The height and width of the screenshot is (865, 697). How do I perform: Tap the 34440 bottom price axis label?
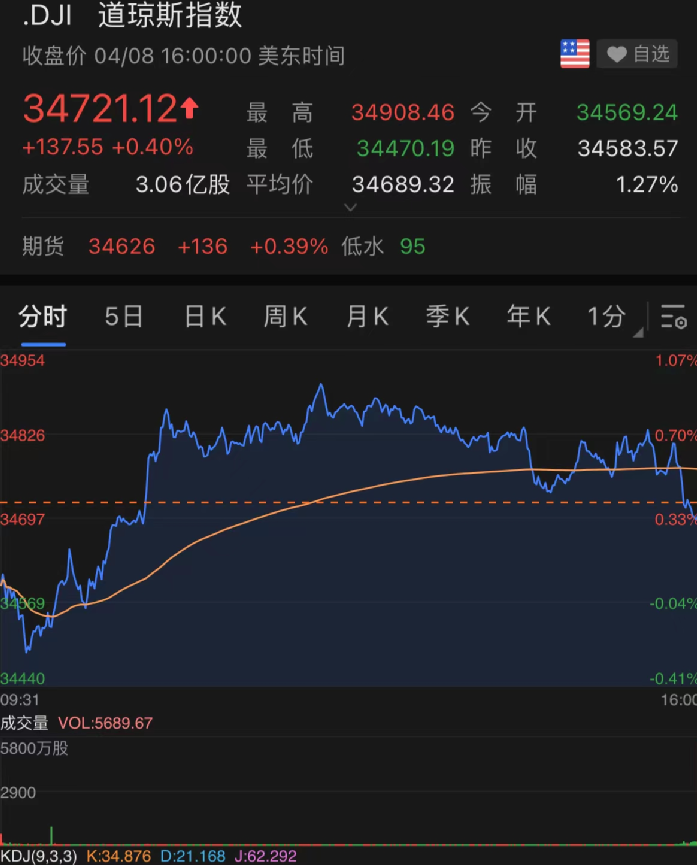(23, 679)
